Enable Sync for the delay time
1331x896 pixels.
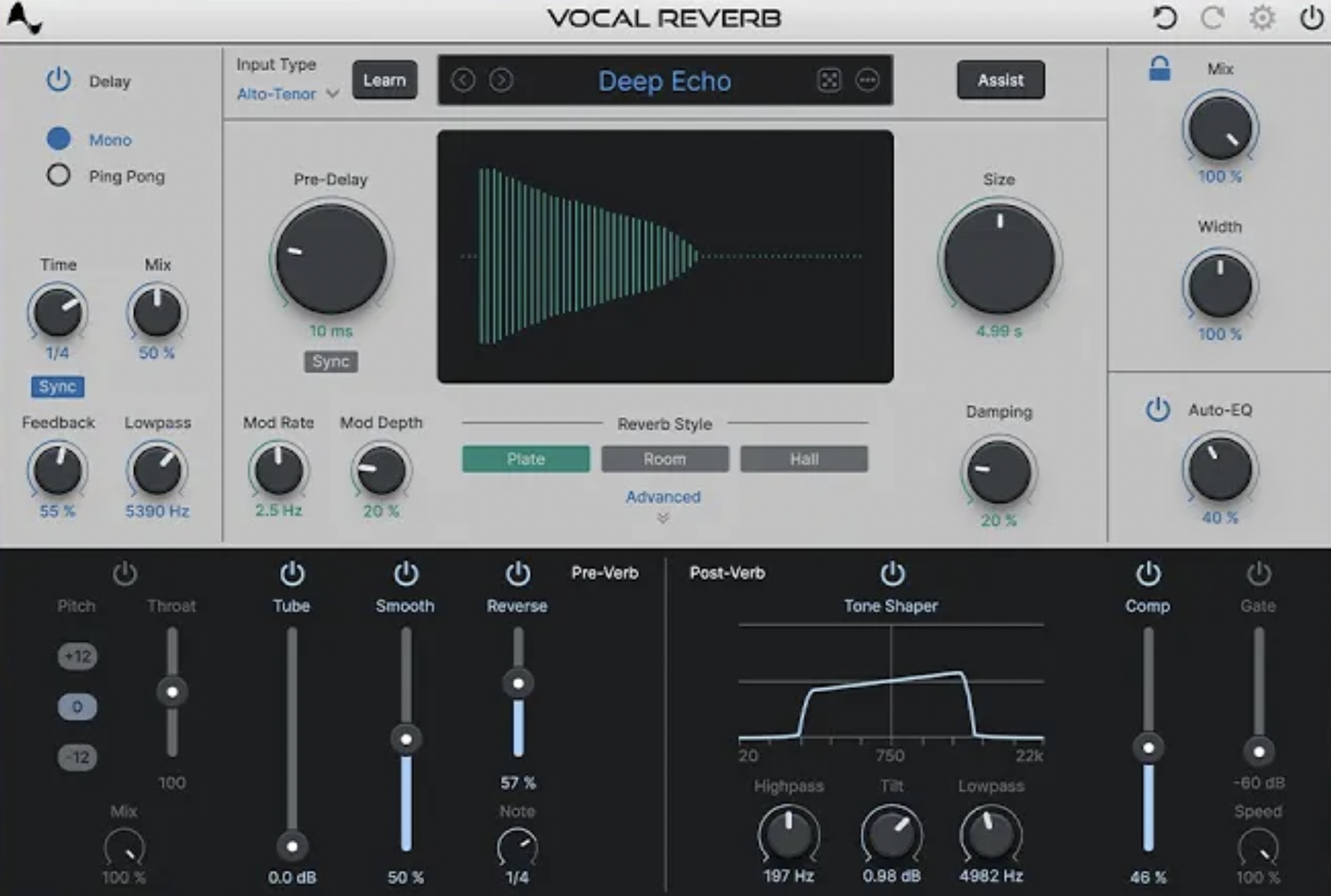click(58, 386)
